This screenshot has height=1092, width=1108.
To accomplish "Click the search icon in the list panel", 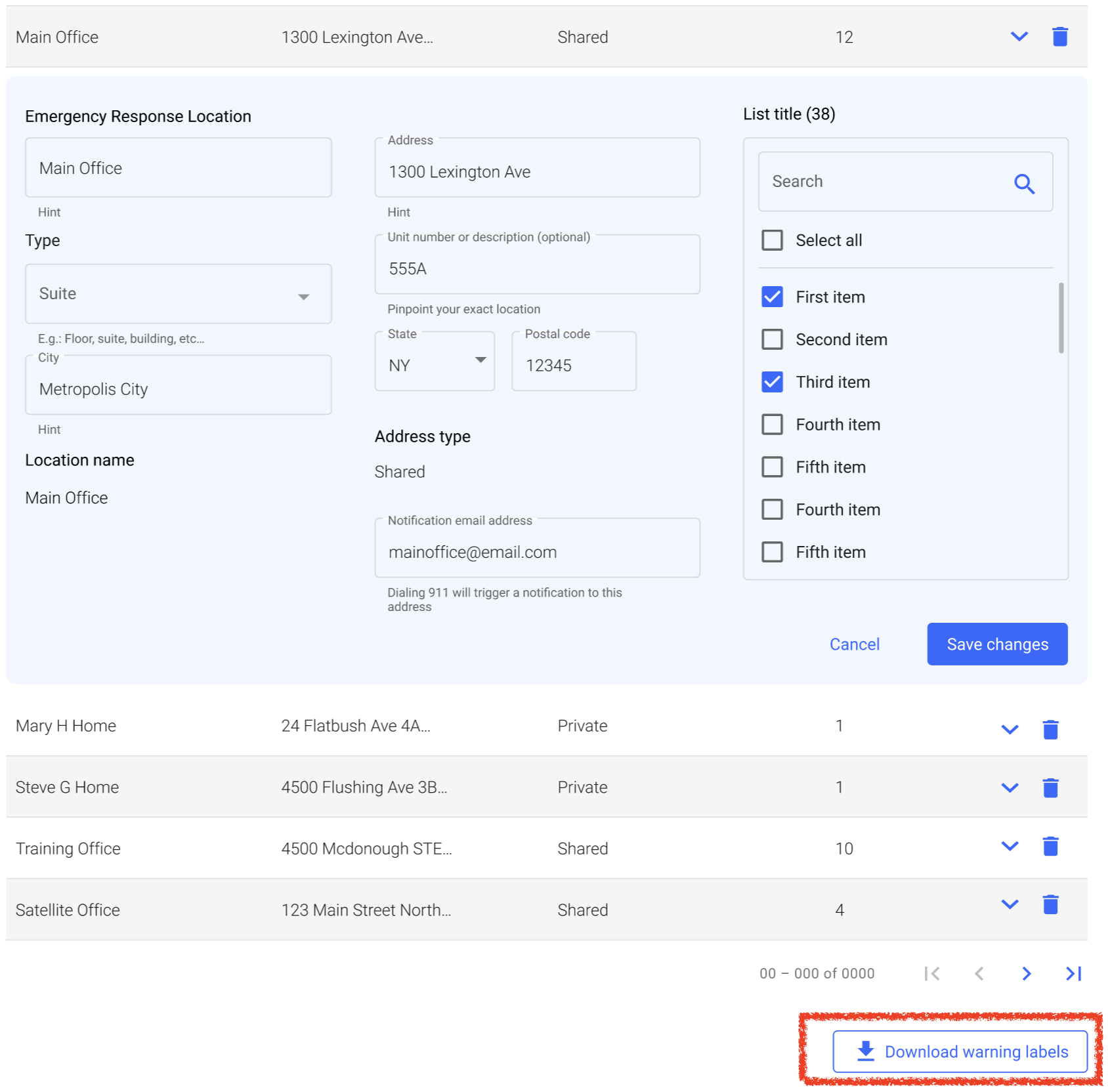I will click(1025, 184).
